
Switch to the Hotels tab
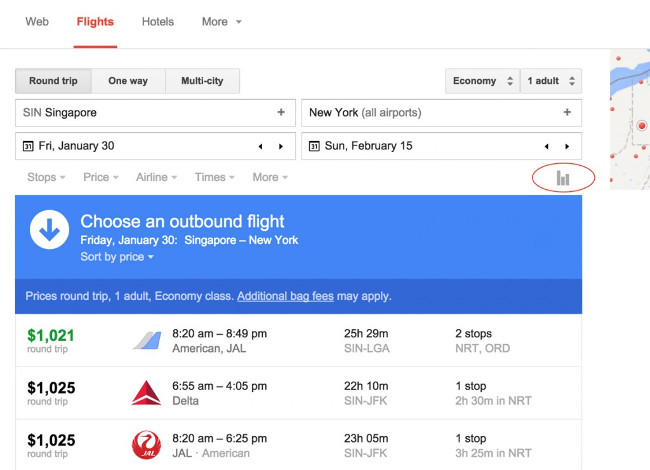coord(158,22)
